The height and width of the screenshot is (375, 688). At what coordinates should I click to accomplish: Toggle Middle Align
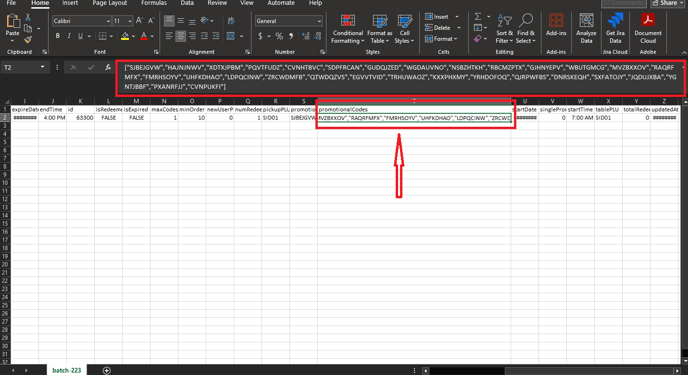tap(181, 21)
